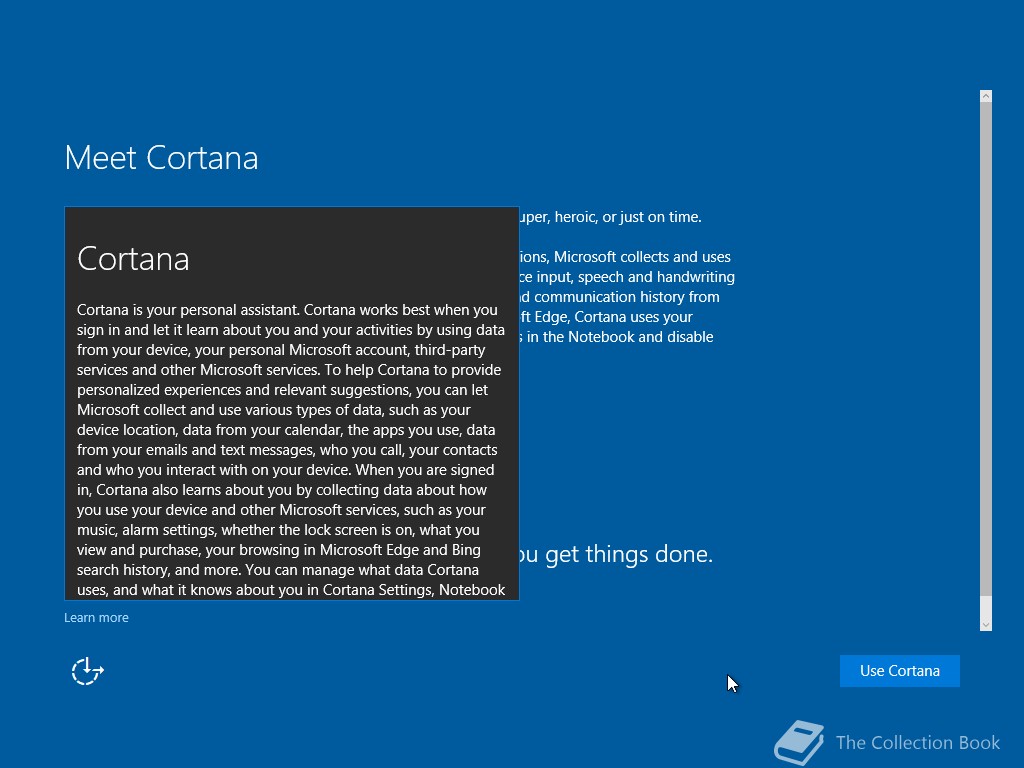
Task: Click text 'ions, Microsoft collects and uses'
Action: (625, 257)
